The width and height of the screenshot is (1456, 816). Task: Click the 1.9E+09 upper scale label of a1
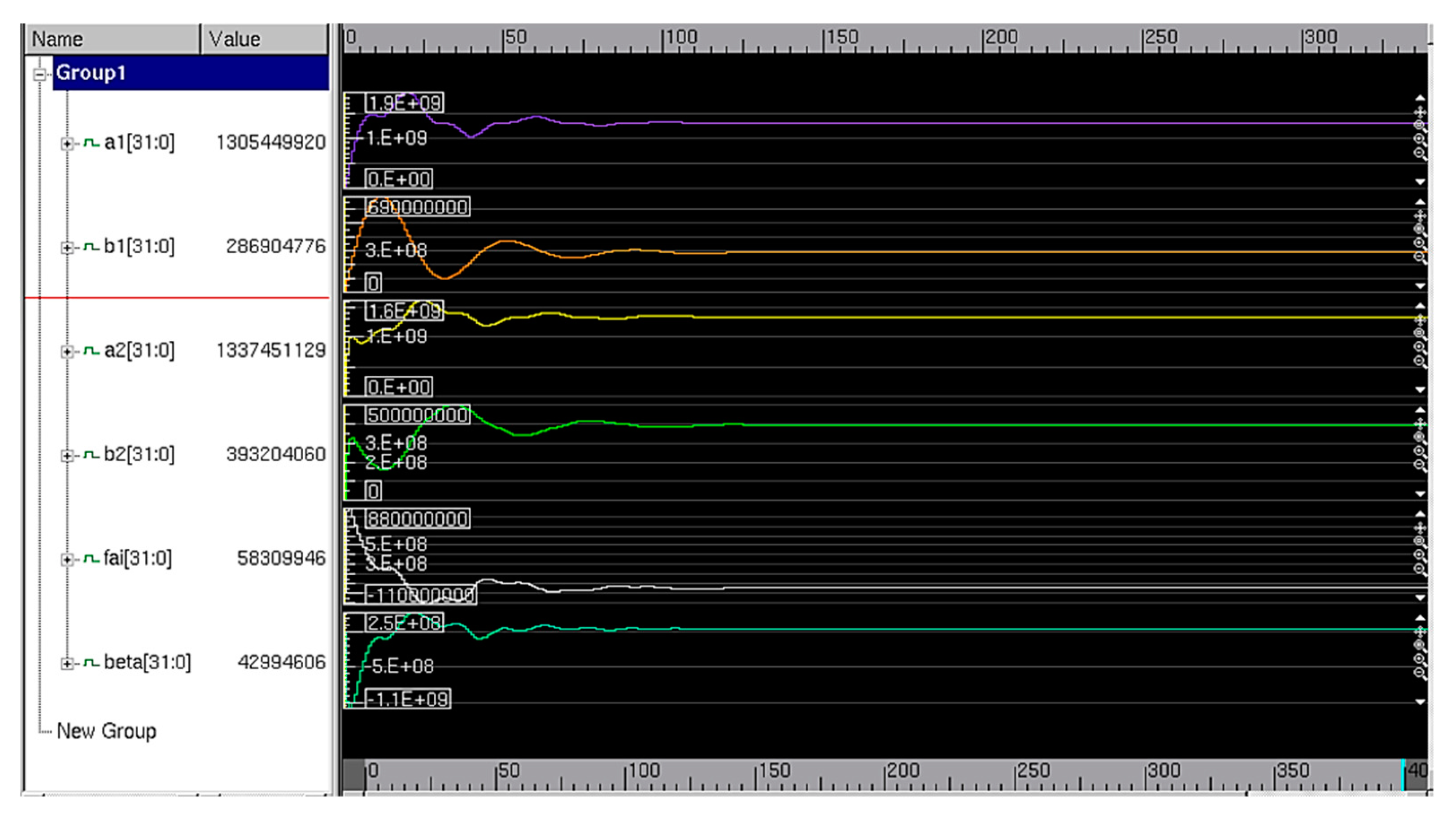pos(404,103)
